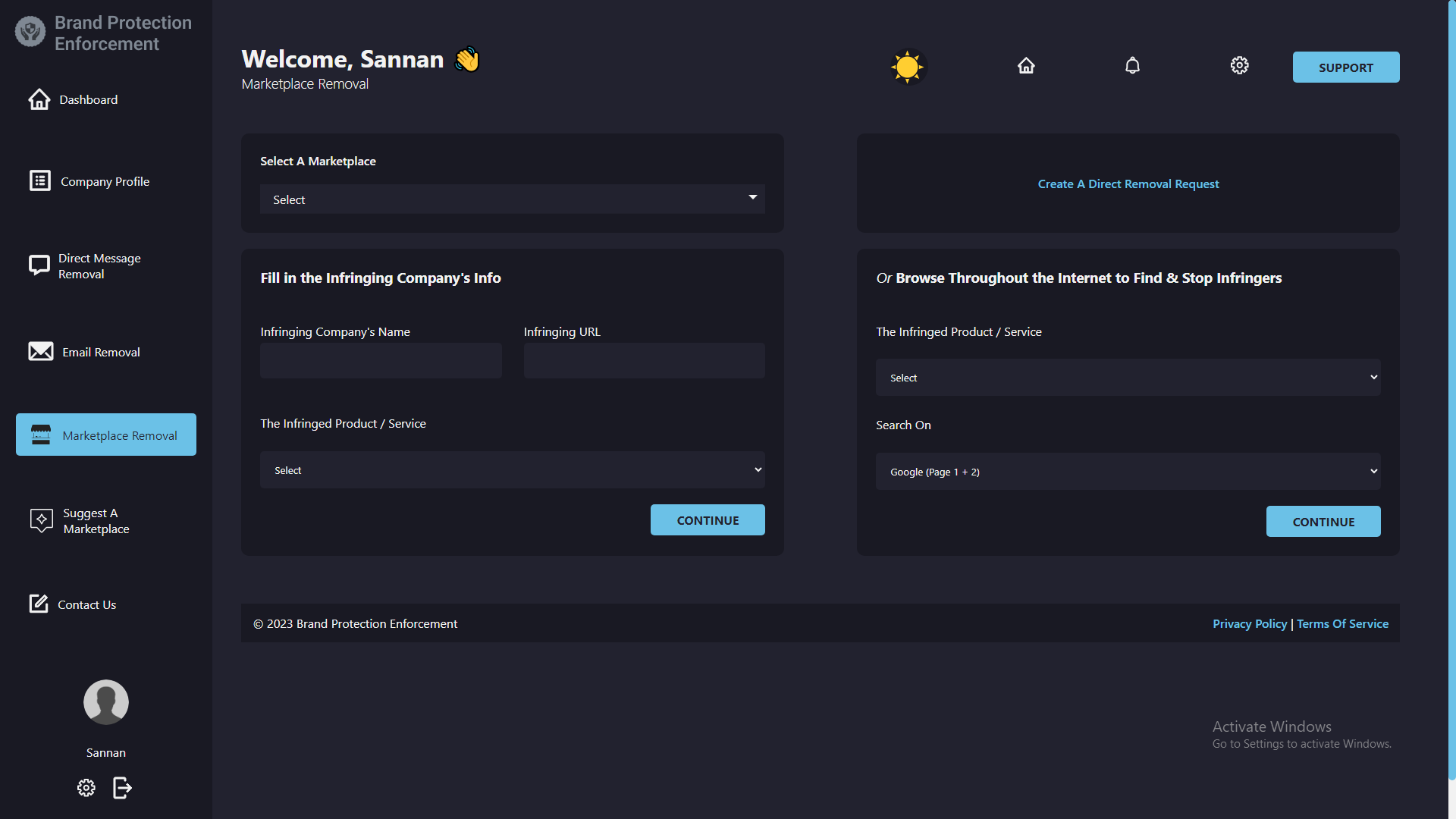
Task: Toggle light mode with the sun icon
Action: coord(907,67)
